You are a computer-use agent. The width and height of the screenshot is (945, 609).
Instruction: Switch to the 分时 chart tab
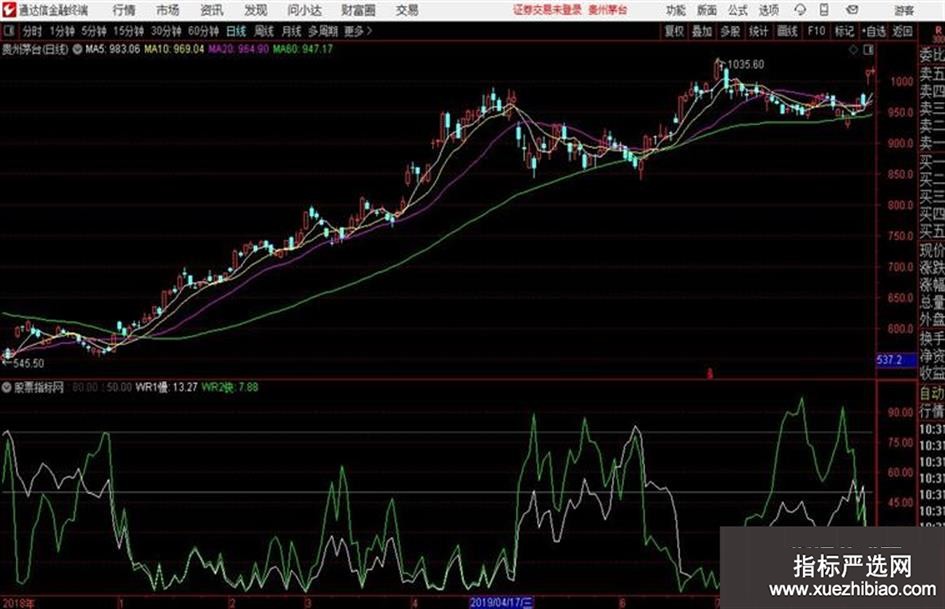pyautogui.click(x=33, y=31)
